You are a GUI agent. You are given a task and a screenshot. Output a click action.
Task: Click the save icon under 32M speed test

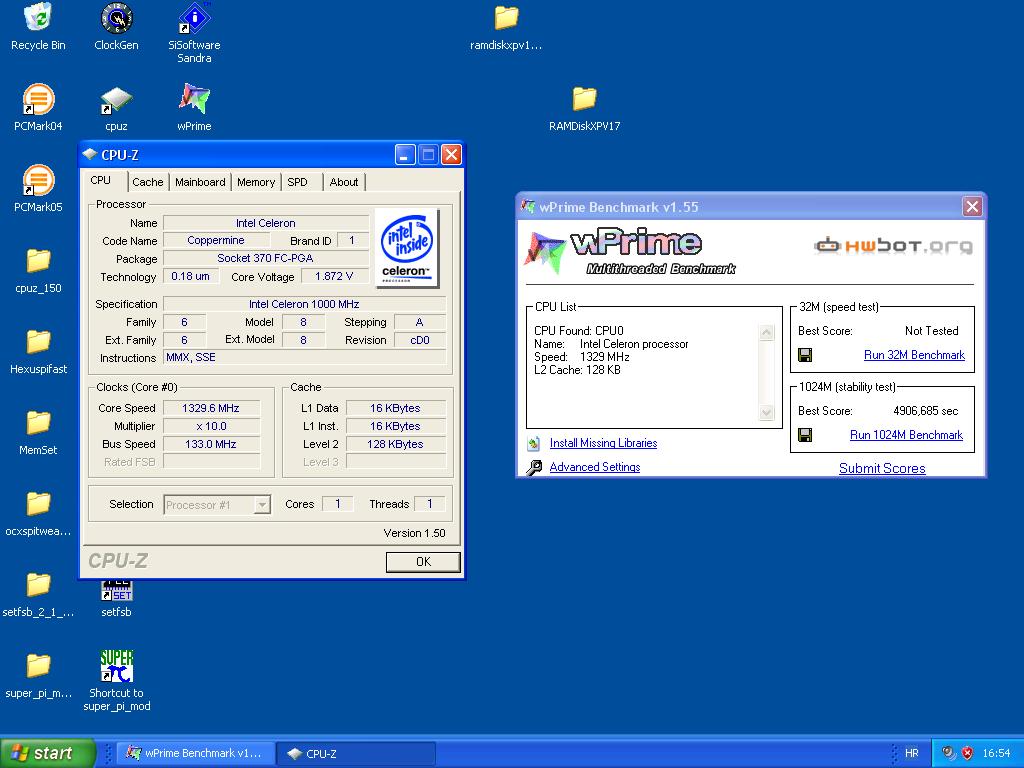click(x=805, y=355)
